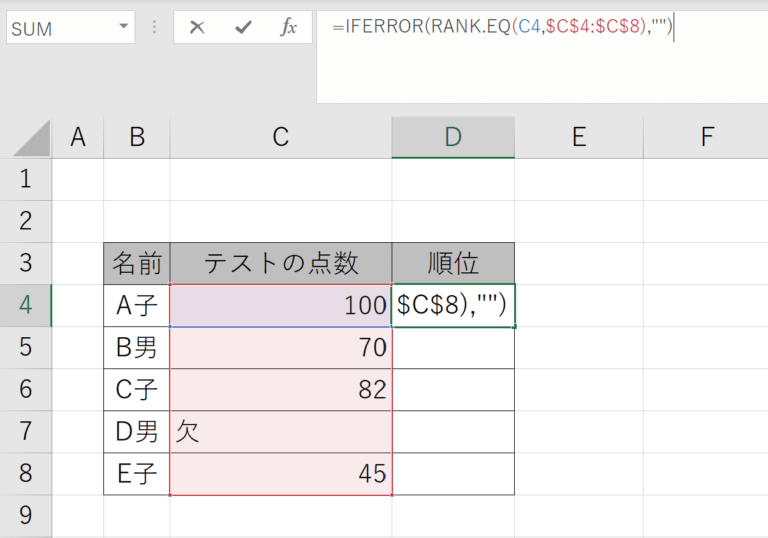Select column D header
Image resolution: width=768 pixels, height=538 pixels.
(x=453, y=137)
